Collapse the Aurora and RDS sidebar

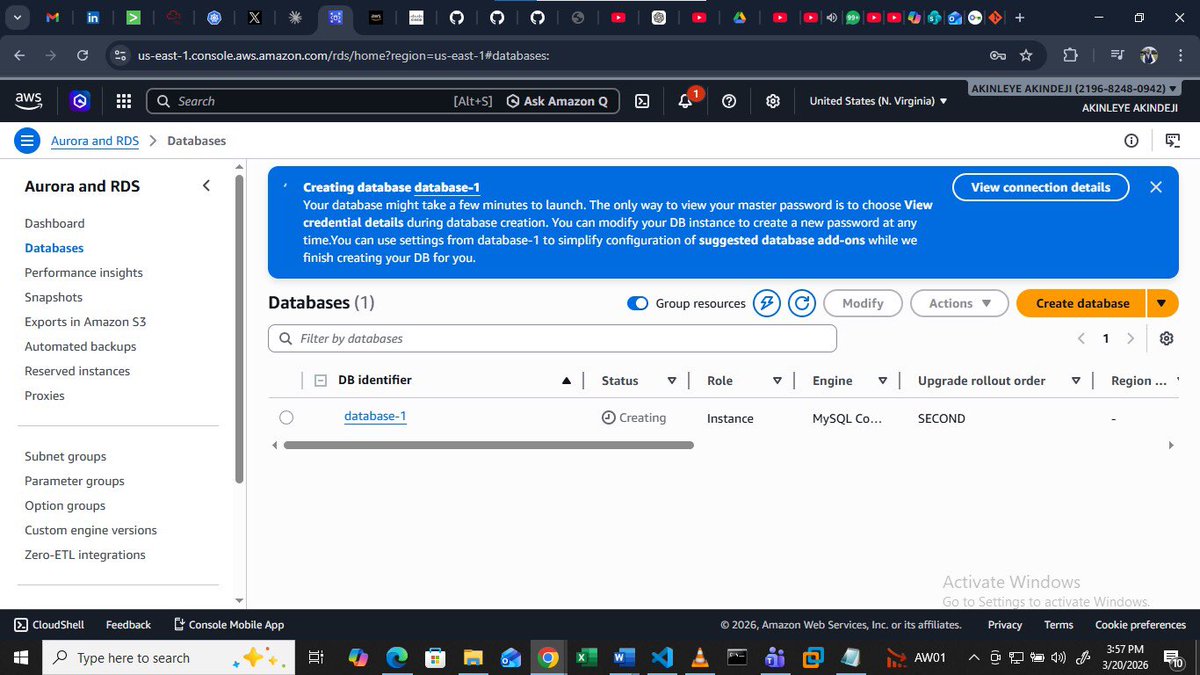pyautogui.click(x=206, y=186)
